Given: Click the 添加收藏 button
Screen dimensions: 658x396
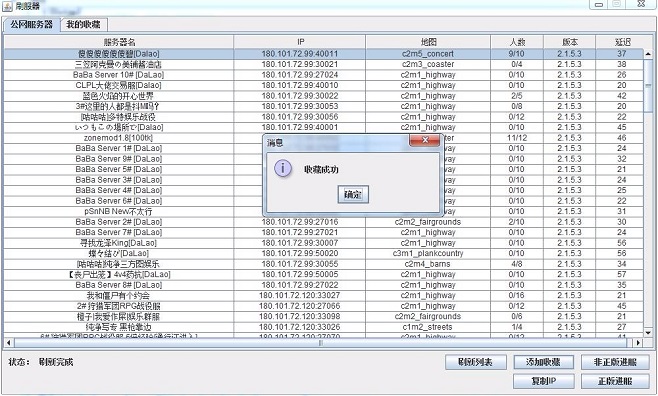Looking at the screenshot, I should 543,362.
